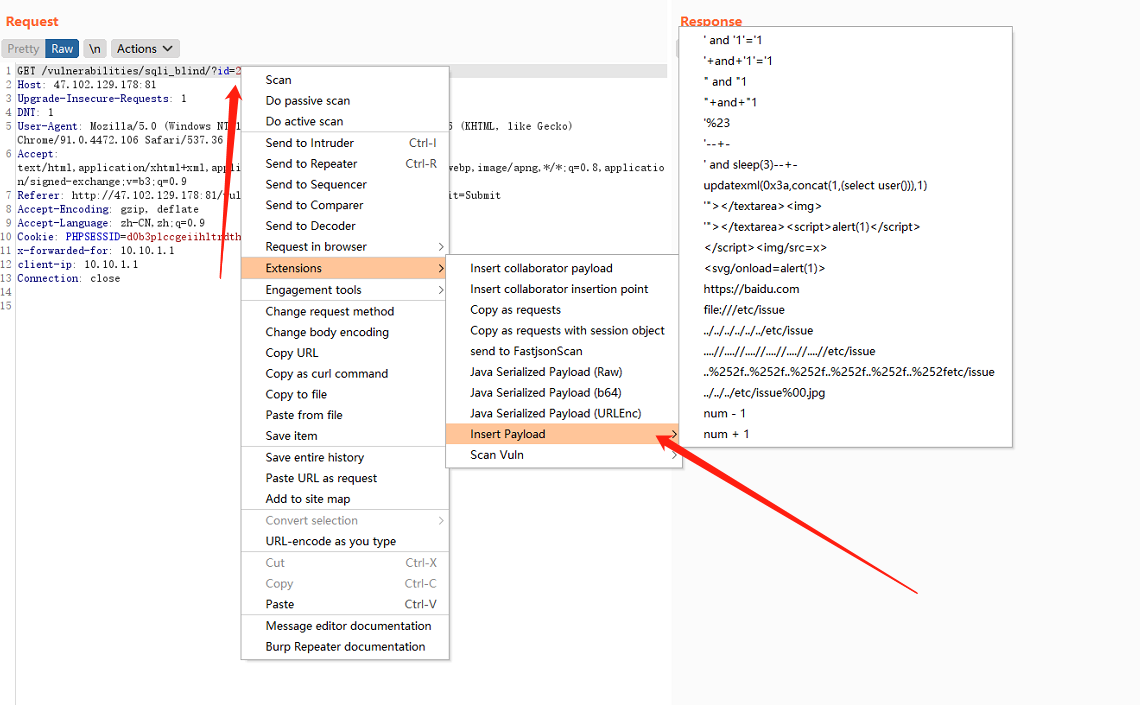
Task: Send the request to Repeater
Action: click(345, 164)
